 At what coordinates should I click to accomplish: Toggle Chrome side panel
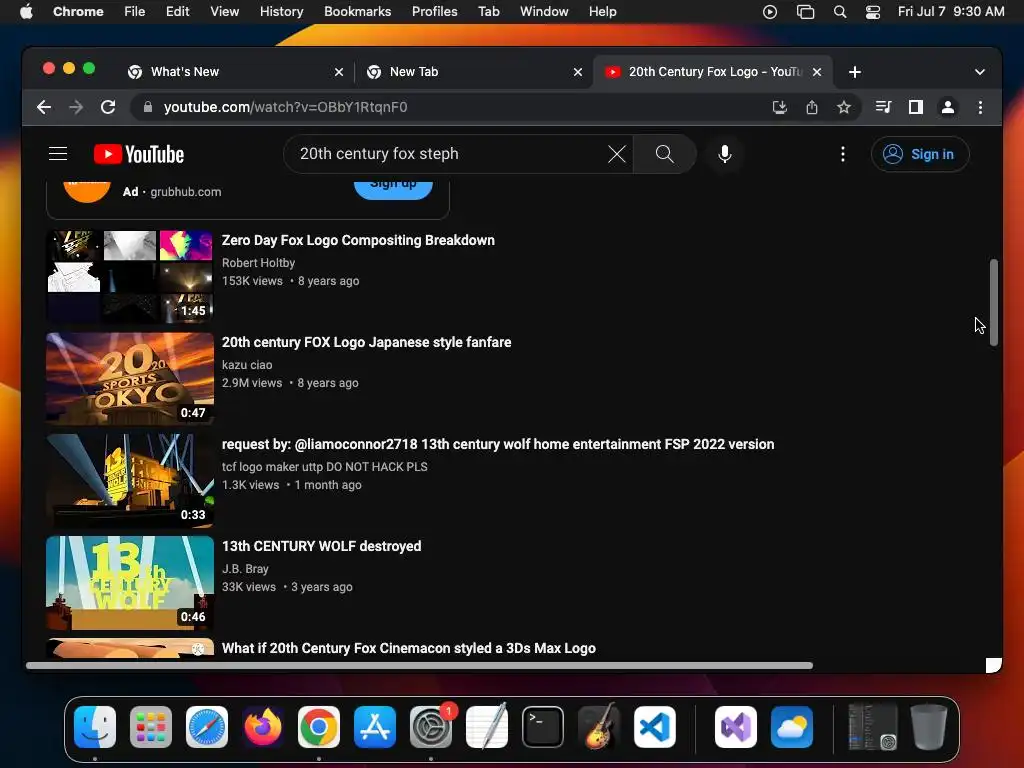tap(916, 107)
